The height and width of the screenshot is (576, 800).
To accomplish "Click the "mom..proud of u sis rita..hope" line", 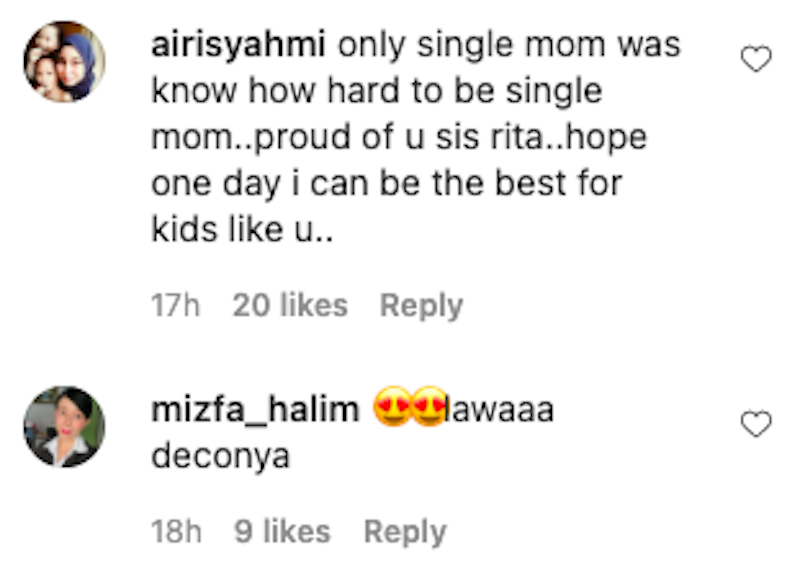I will [x=398, y=138].
